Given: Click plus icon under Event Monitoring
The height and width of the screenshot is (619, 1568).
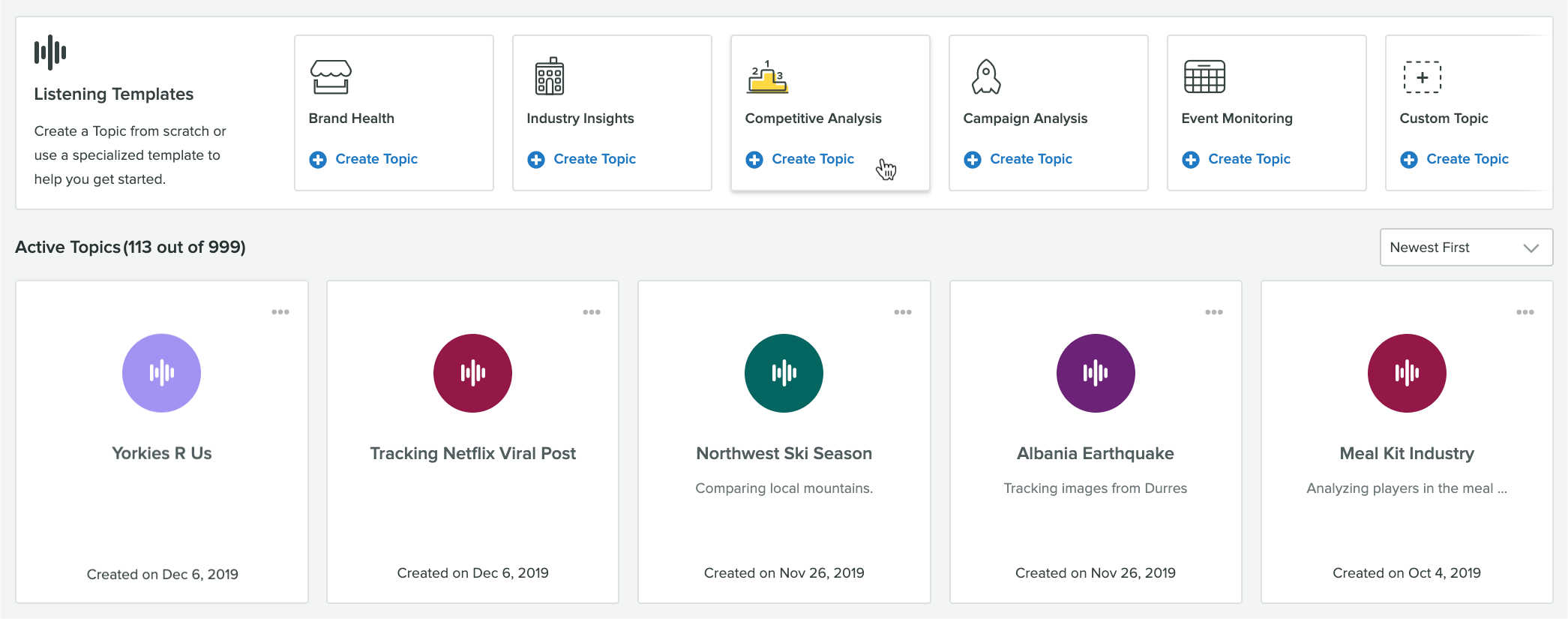Looking at the screenshot, I should coord(1191,160).
